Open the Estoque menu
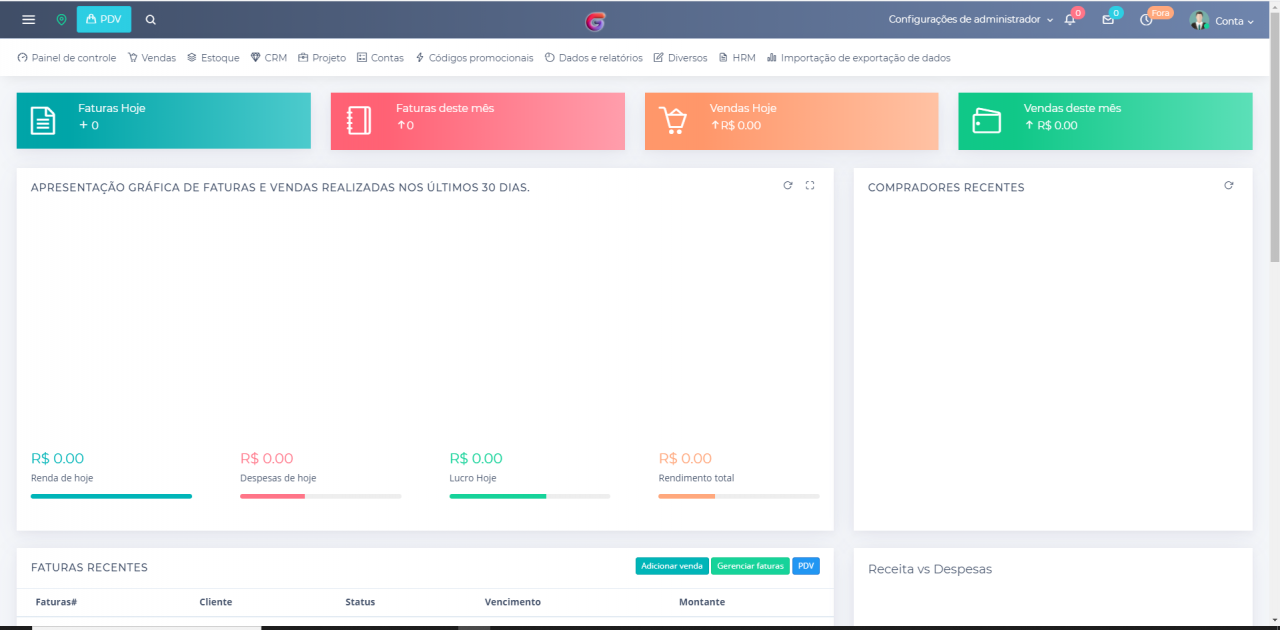The height and width of the screenshot is (630, 1280). point(213,58)
